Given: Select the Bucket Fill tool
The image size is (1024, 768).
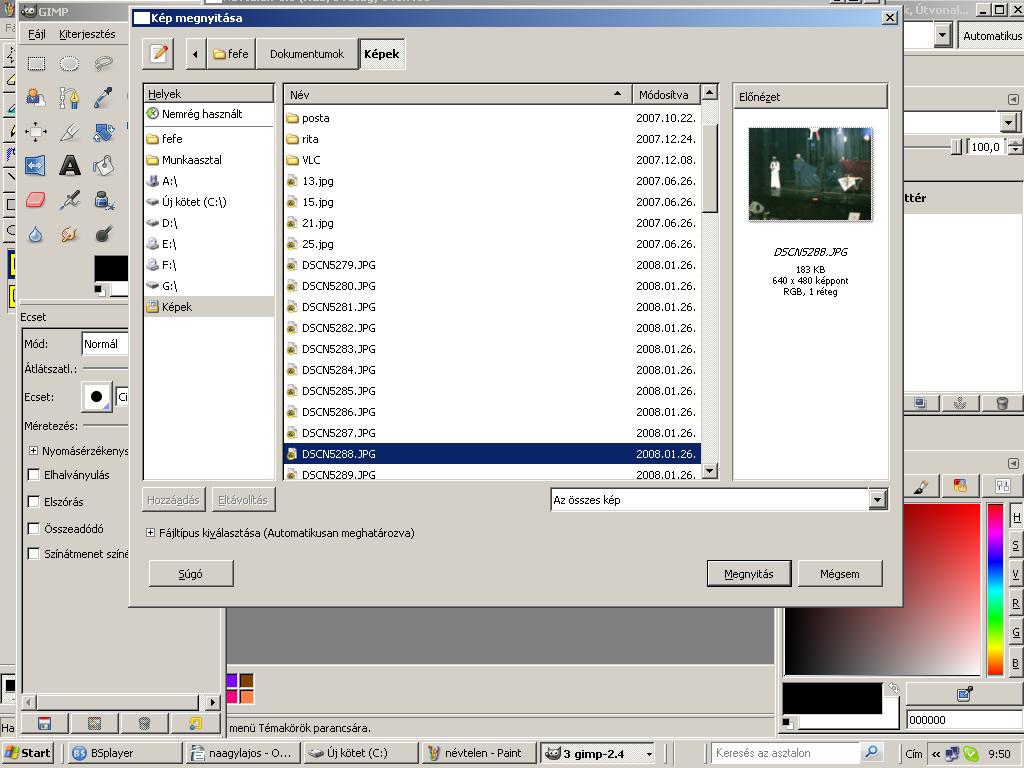Looking at the screenshot, I should click(103, 166).
